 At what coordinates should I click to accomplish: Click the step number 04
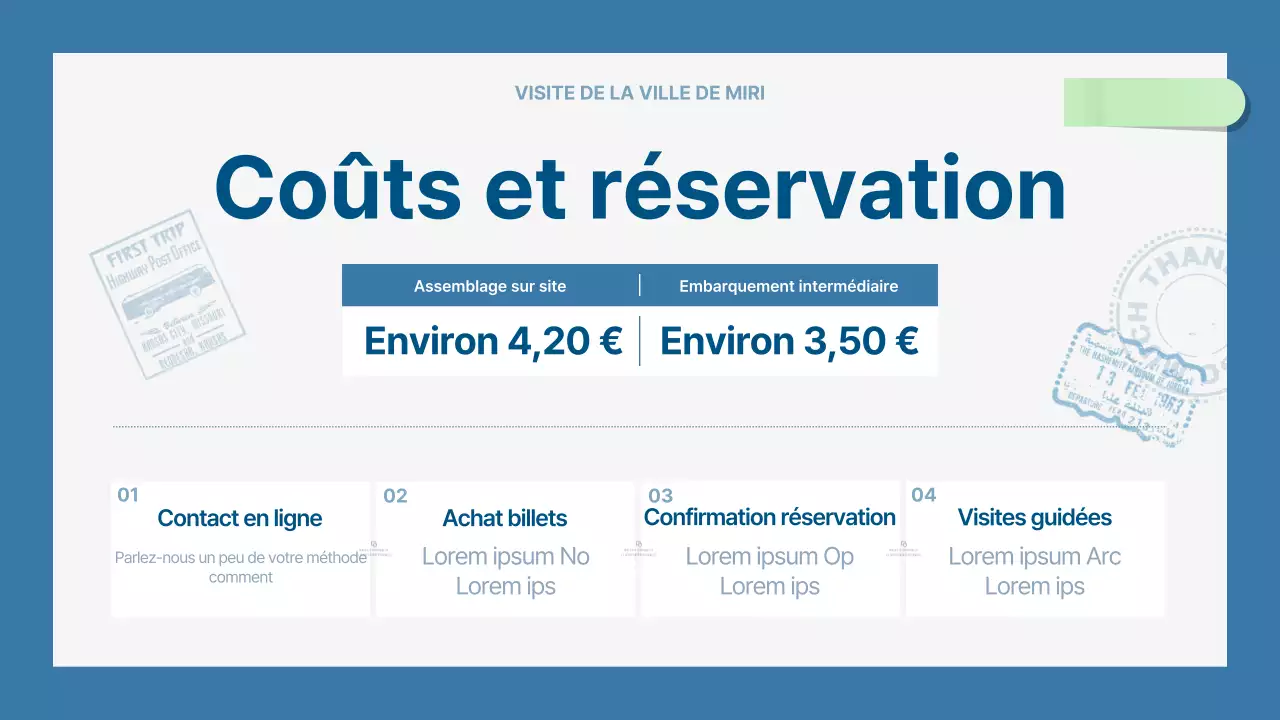[924, 495]
